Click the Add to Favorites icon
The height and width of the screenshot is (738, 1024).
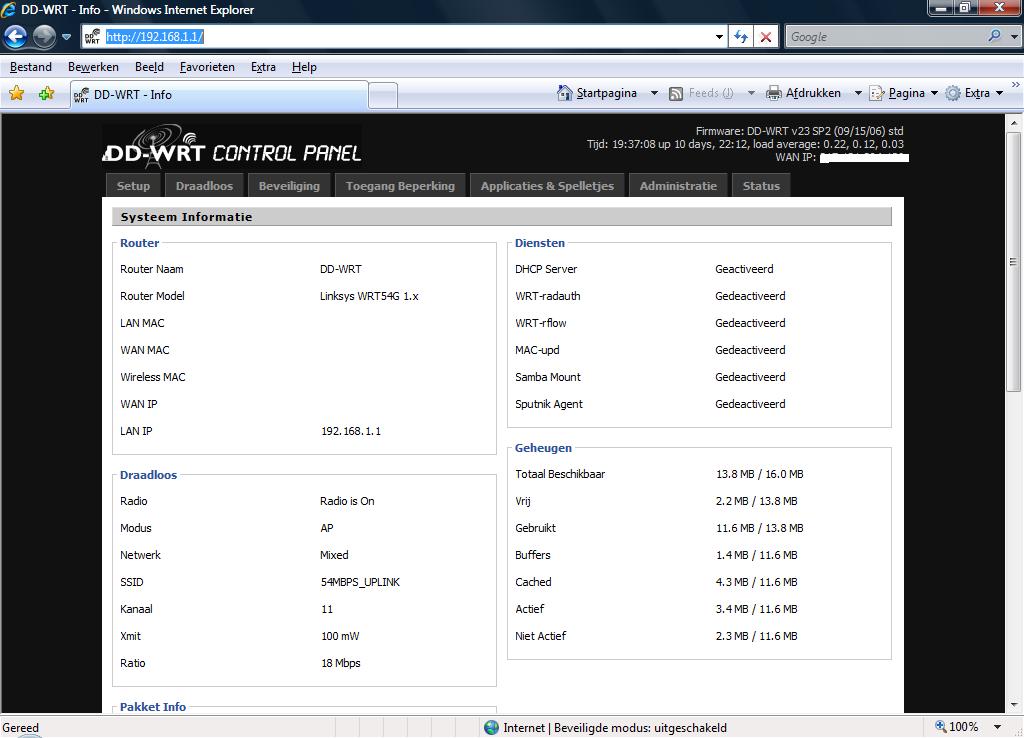click(x=46, y=94)
